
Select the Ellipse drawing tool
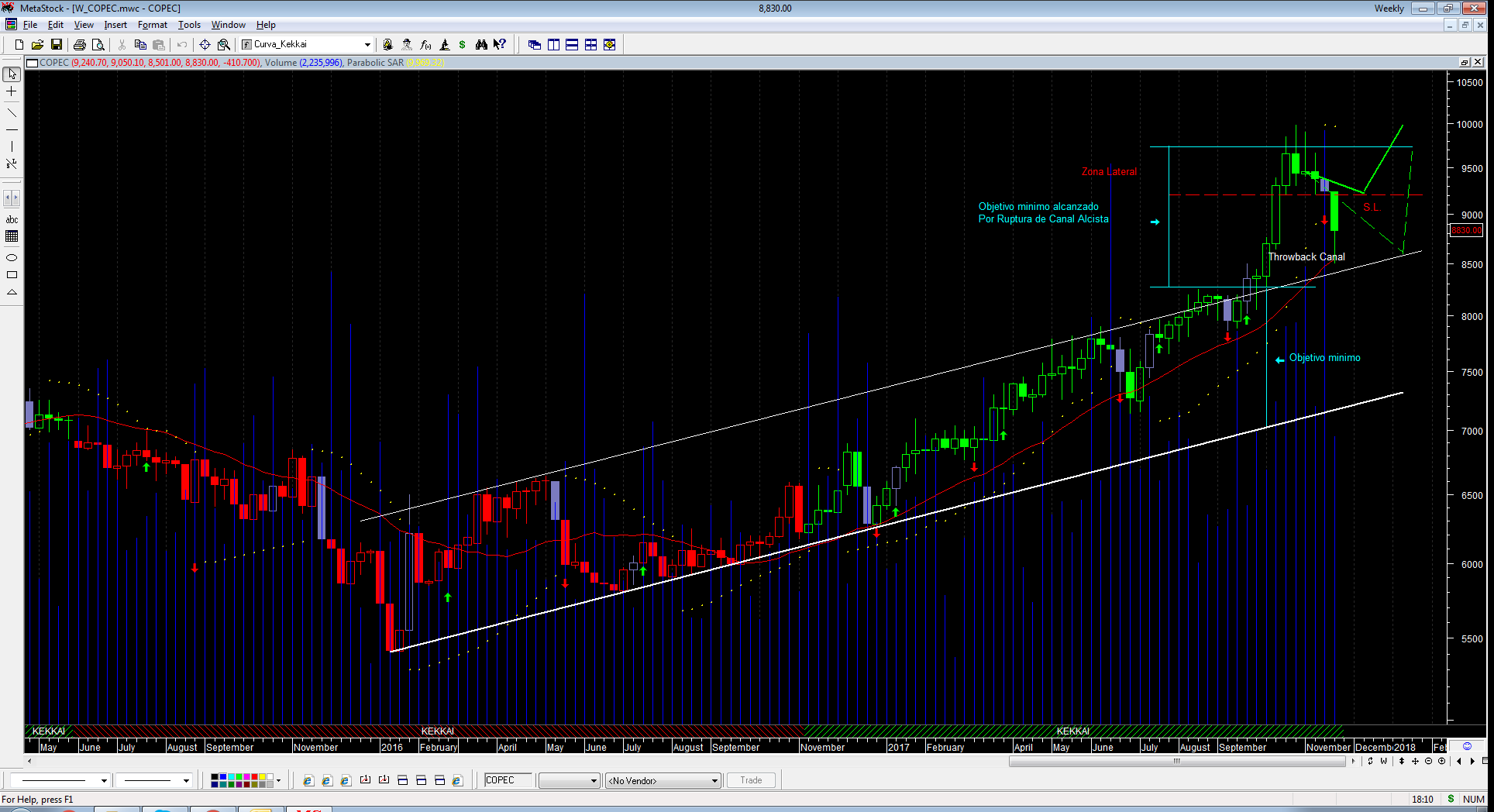(x=12, y=257)
